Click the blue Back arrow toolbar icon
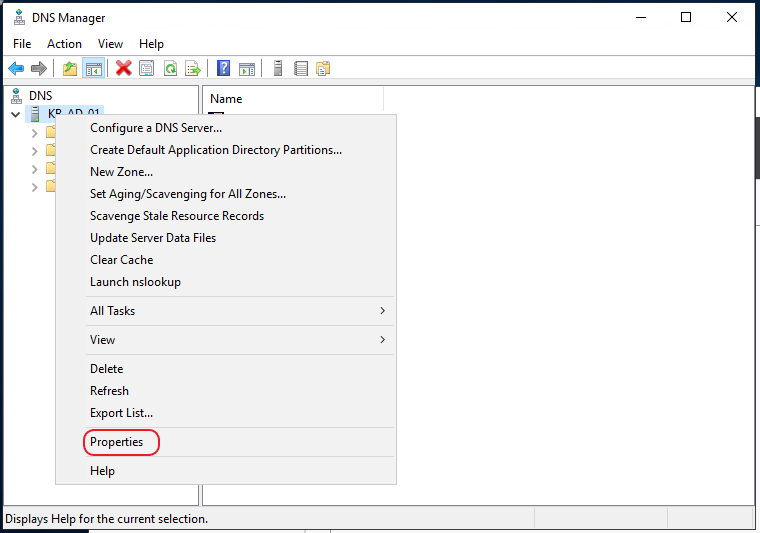Viewport: 760px width, 533px height. [x=16, y=68]
